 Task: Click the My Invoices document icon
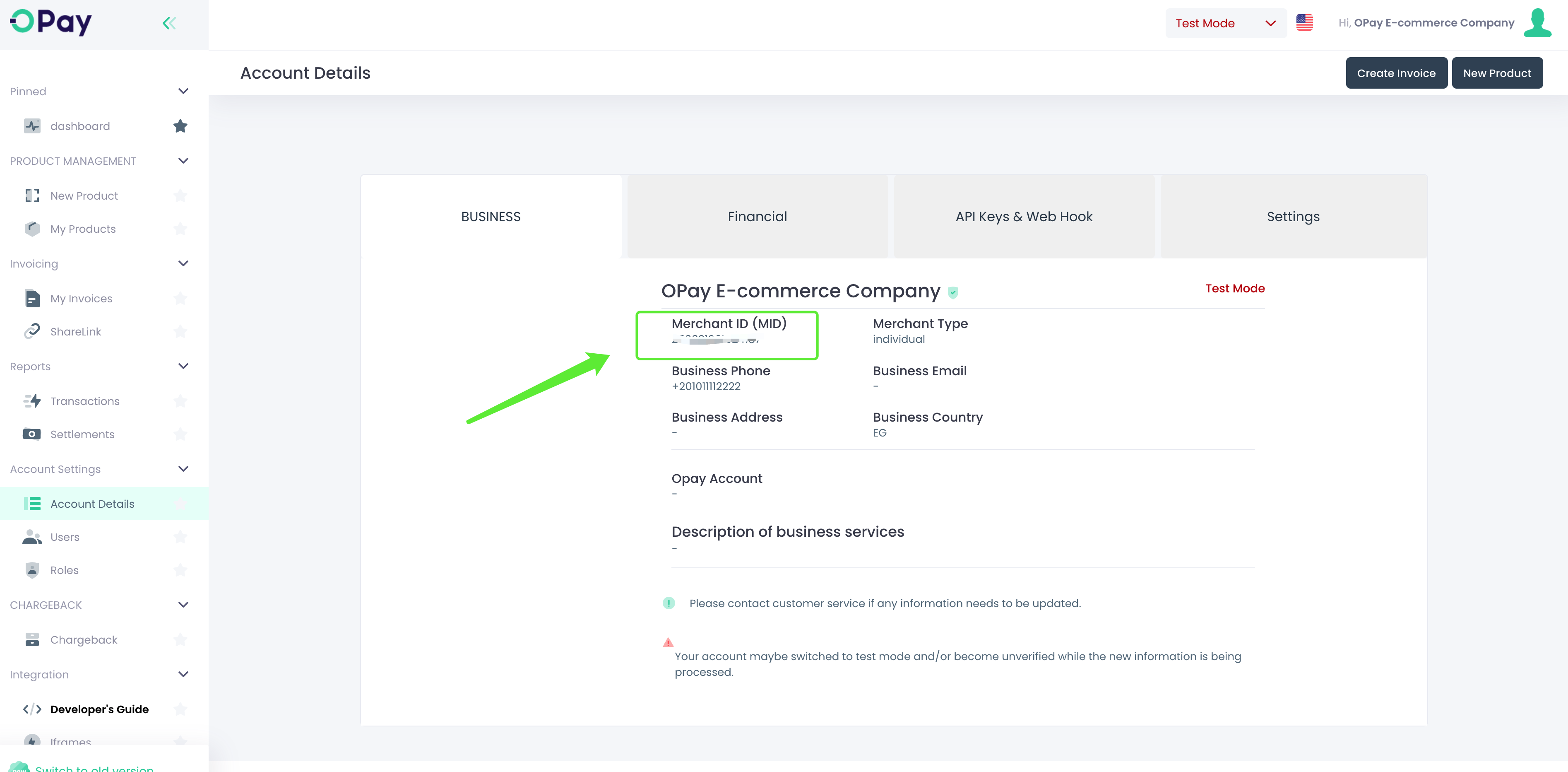tap(32, 298)
